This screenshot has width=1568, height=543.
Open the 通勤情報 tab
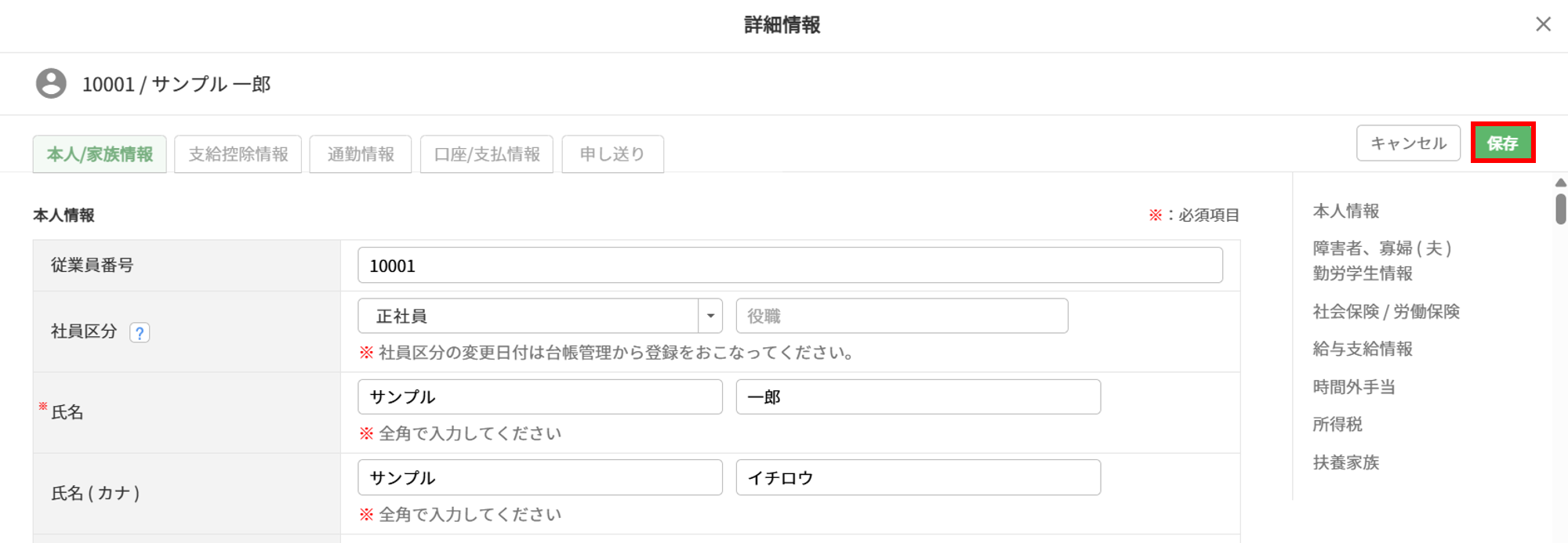point(361,154)
